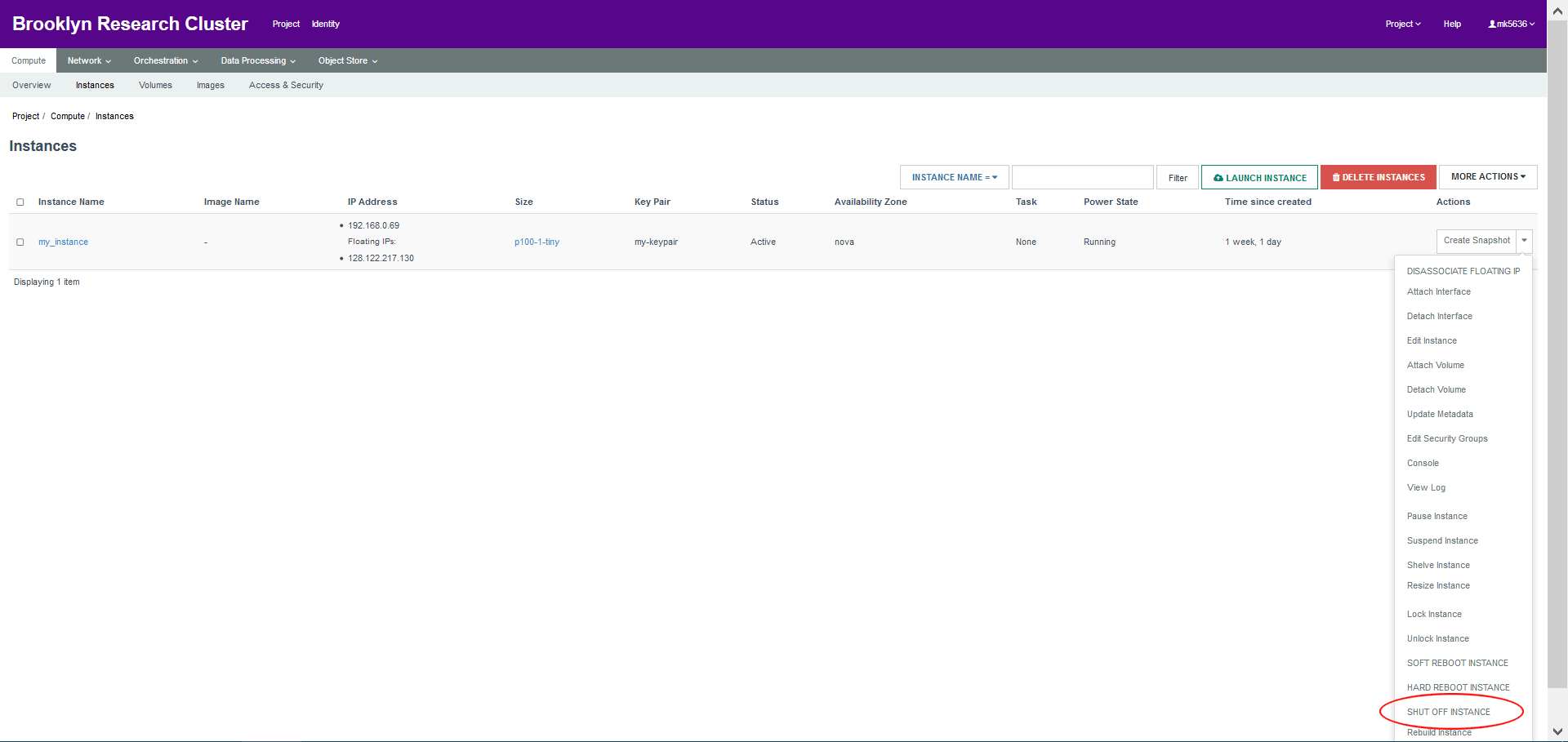The height and width of the screenshot is (742, 1568).
Task: Toggle the select-all instances checkbox
Action: point(20,202)
